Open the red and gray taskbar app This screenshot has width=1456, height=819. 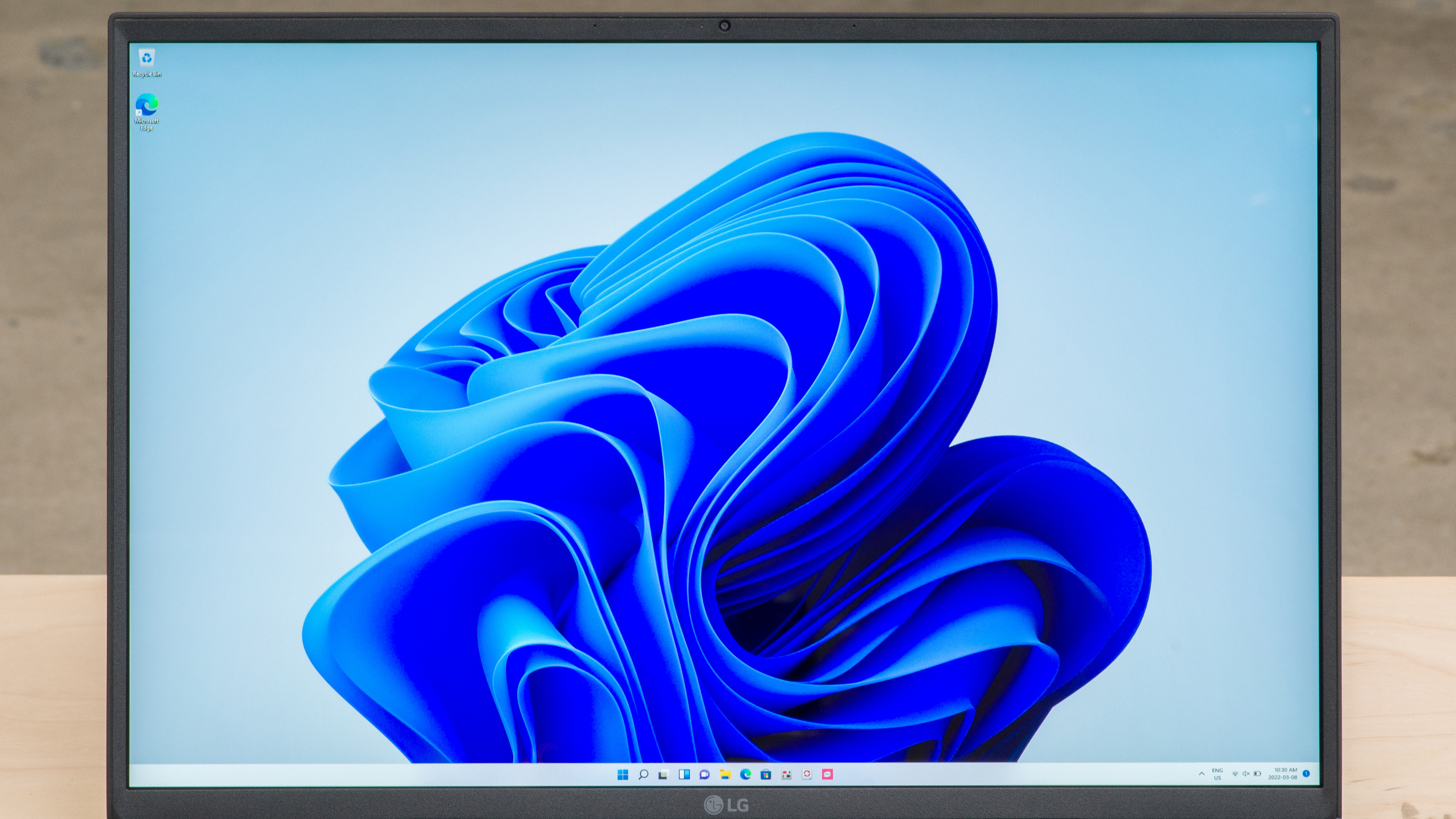pos(786,774)
